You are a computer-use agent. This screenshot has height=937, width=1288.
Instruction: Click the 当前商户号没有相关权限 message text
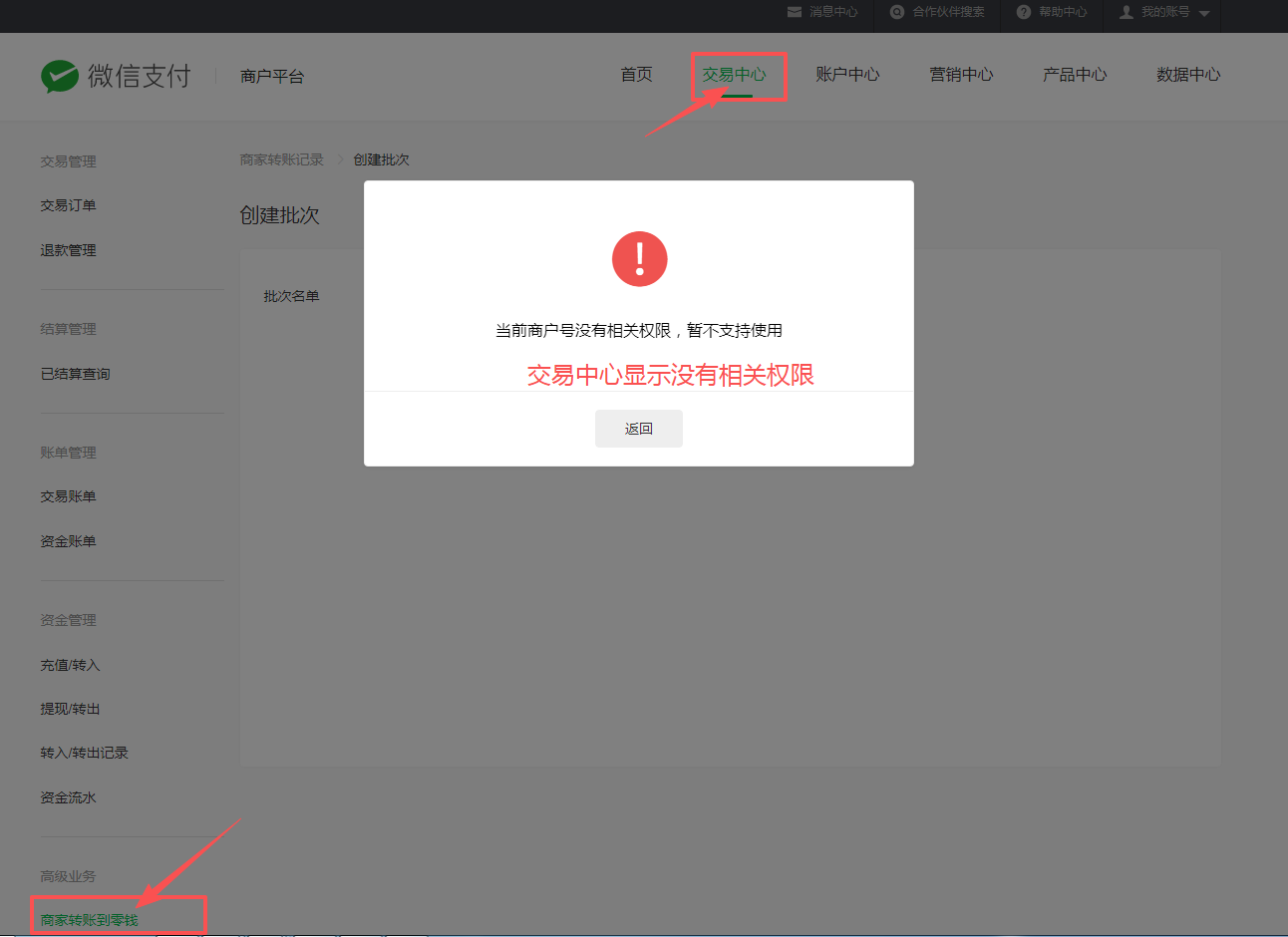click(639, 330)
